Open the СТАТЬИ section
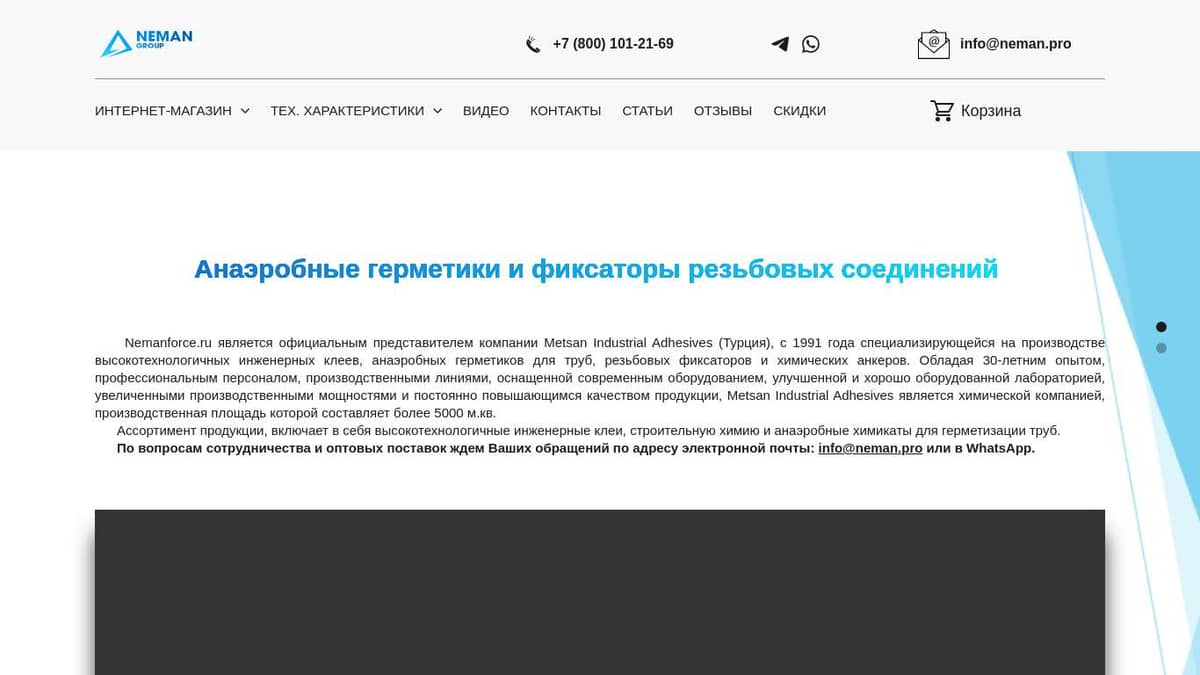Image resolution: width=1200 pixels, height=675 pixels. (647, 111)
